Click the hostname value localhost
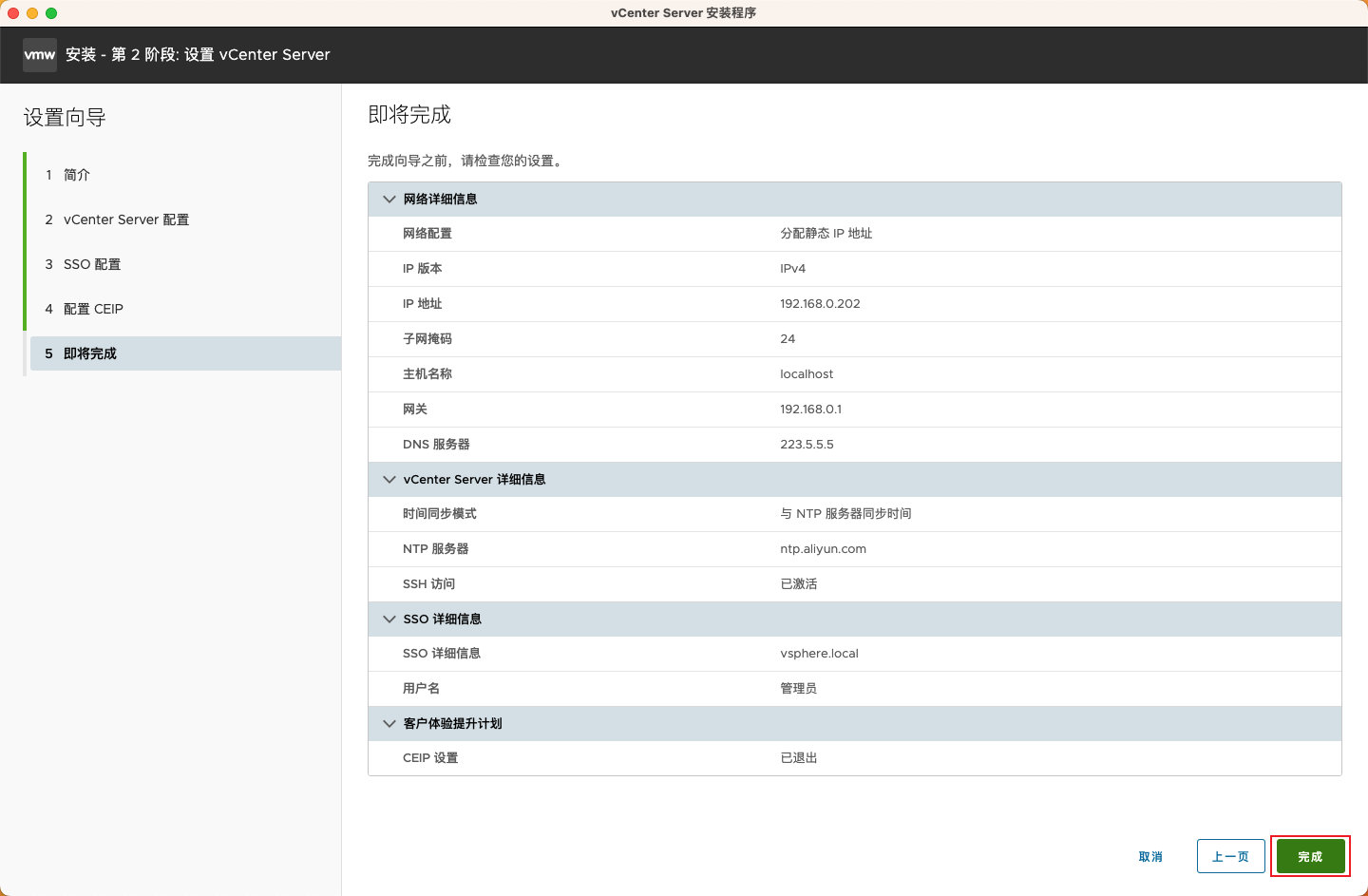 pyautogui.click(x=807, y=374)
